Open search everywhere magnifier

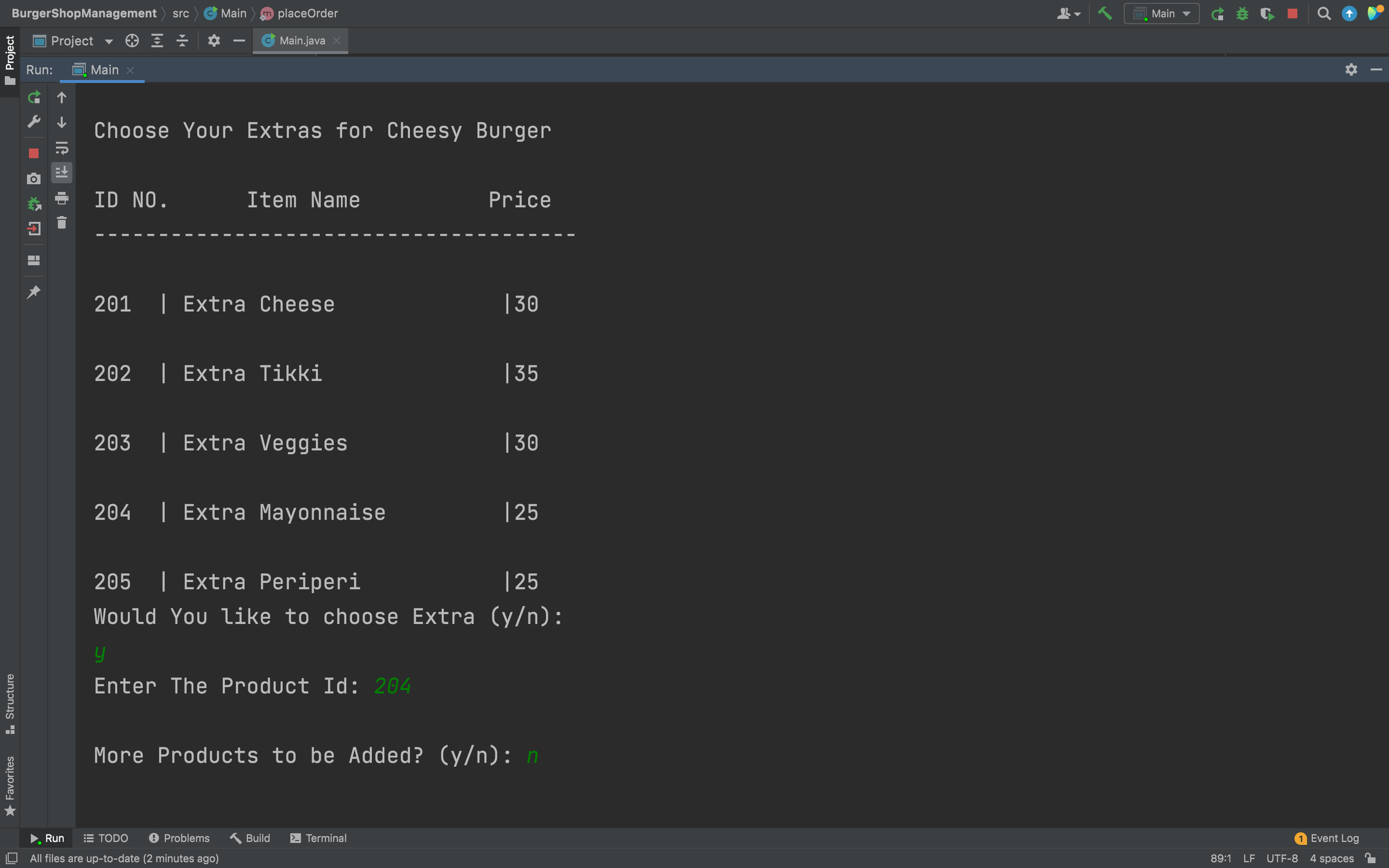[1323, 13]
